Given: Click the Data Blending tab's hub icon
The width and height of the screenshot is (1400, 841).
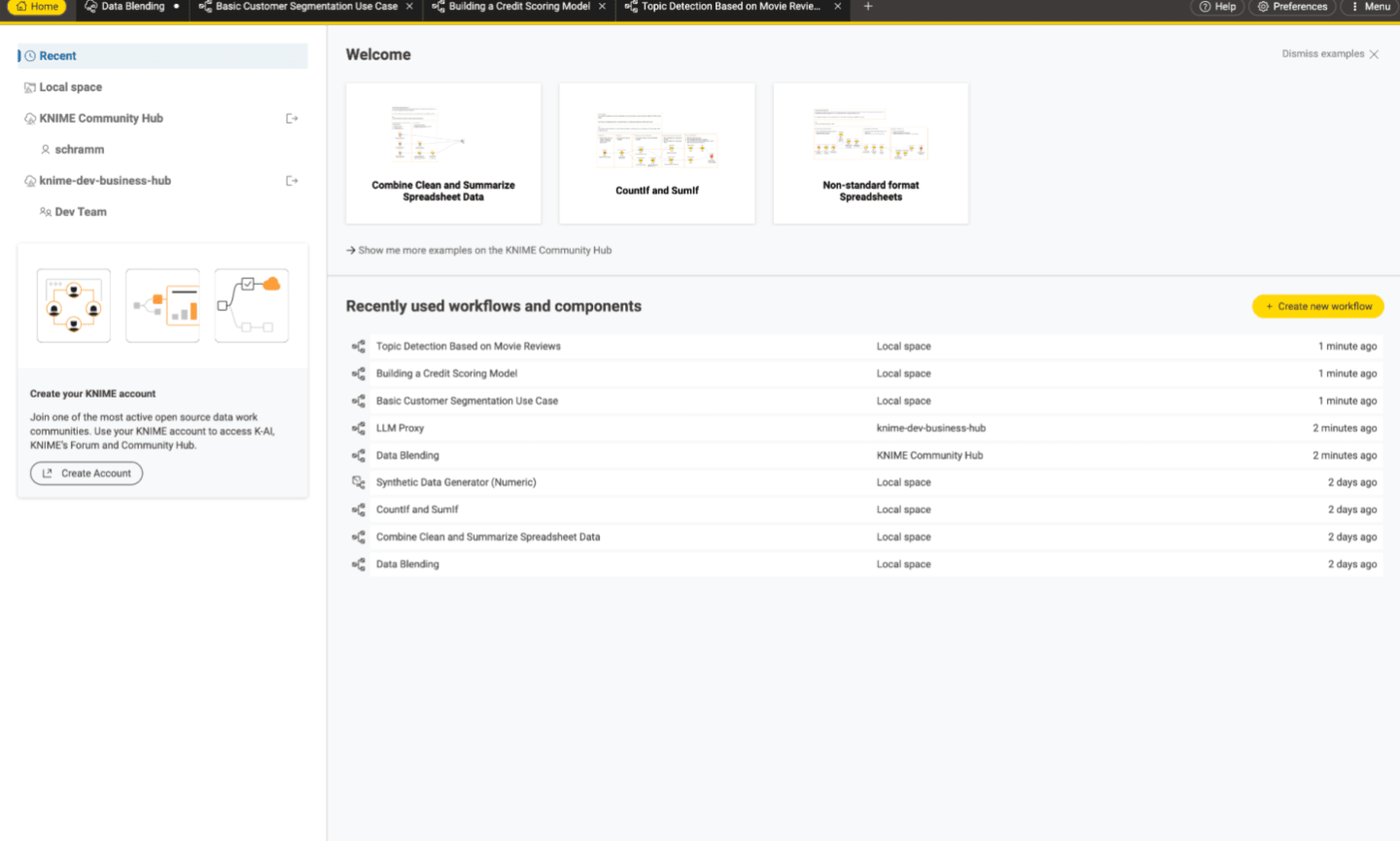Looking at the screenshot, I should 90,7.
